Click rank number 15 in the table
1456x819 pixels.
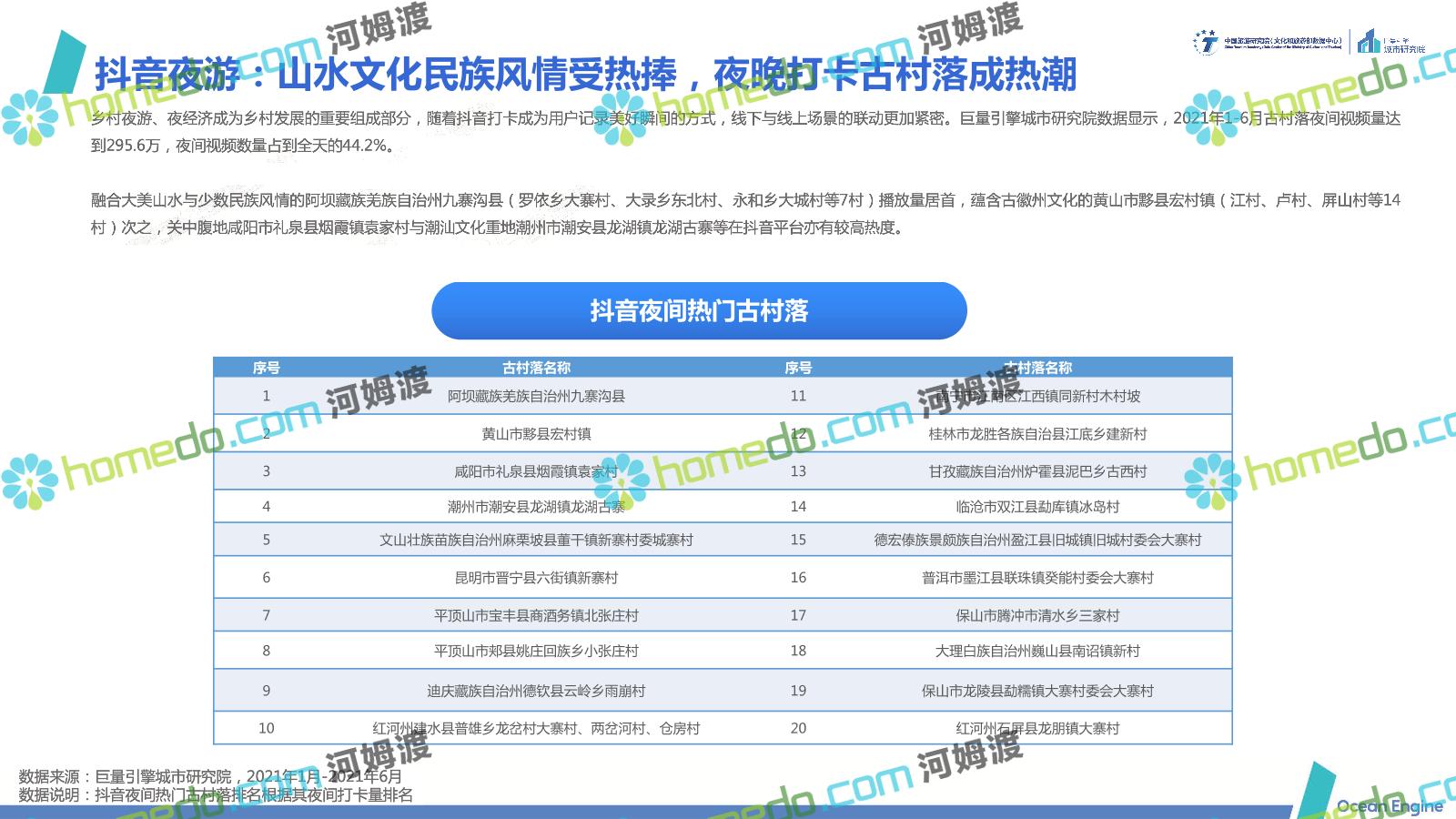pos(798,541)
